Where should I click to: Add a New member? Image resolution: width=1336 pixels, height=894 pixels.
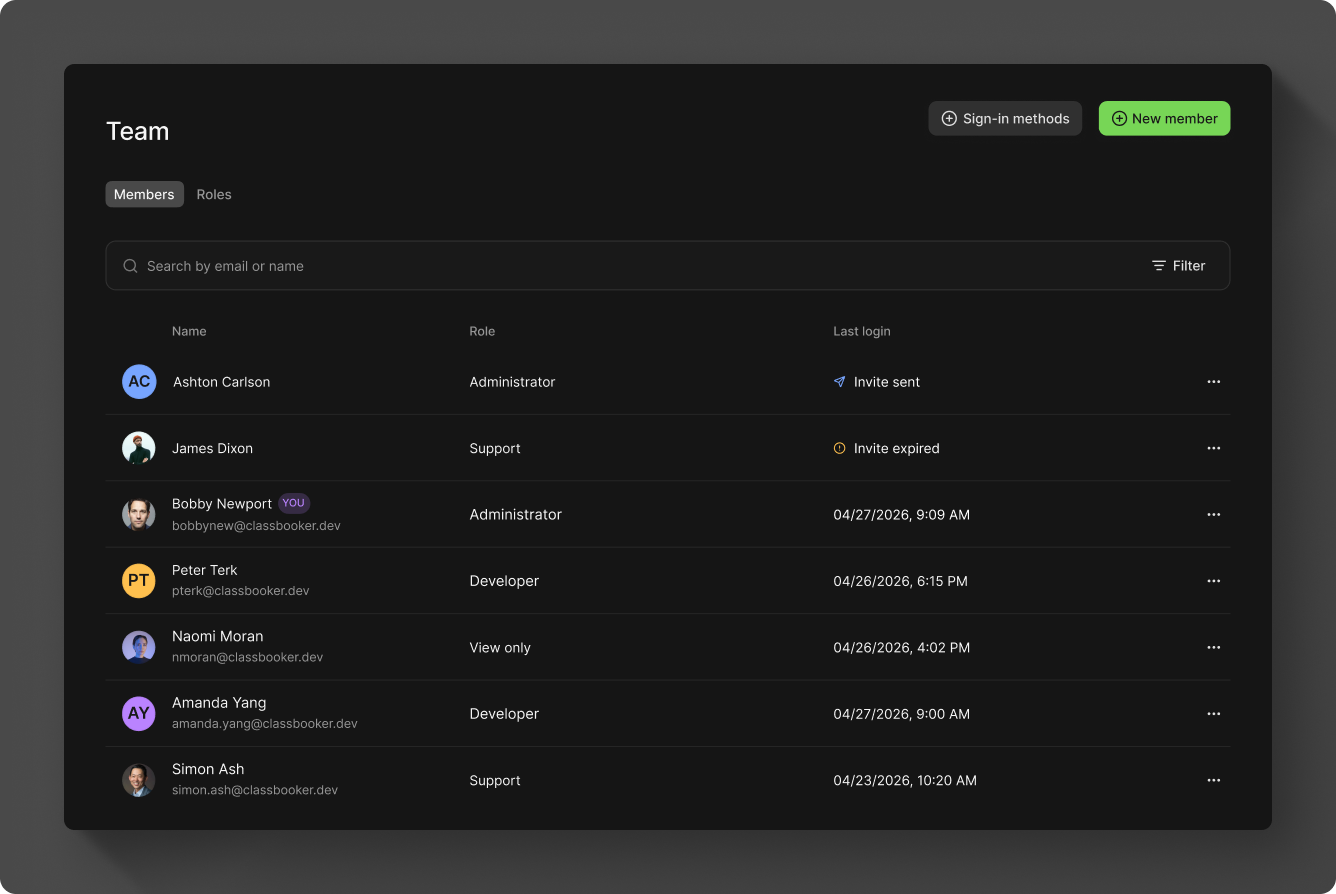(x=1164, y=118)
